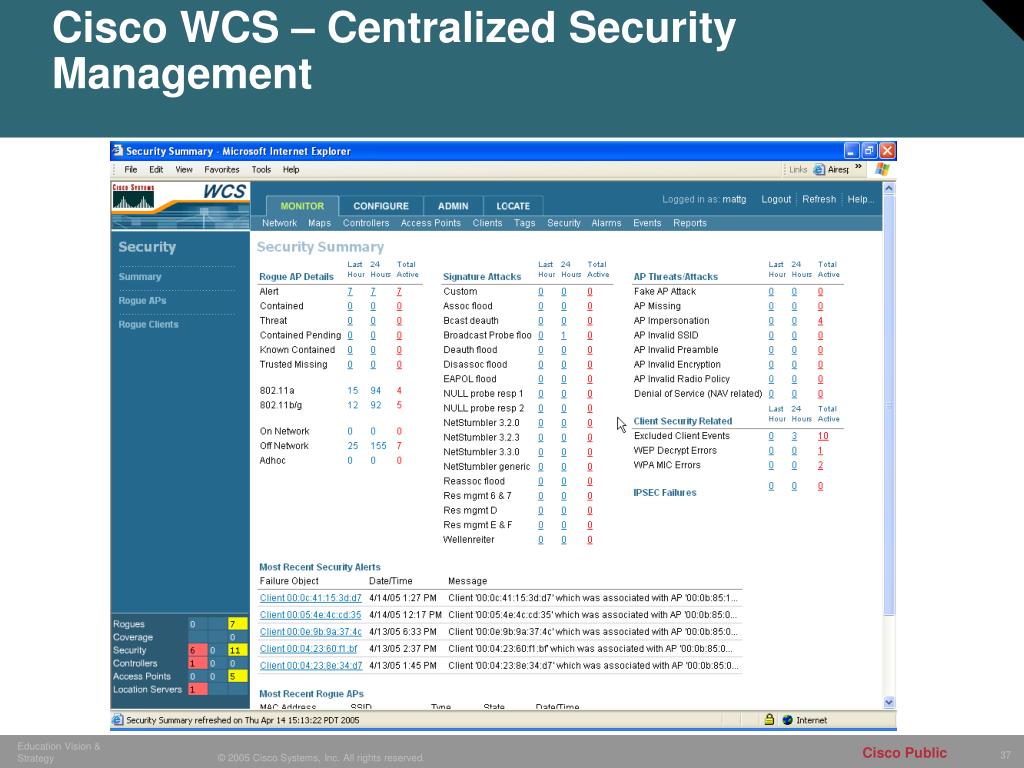Click the Cisco WCS logo banner
Image resolution: width=1024 pixels, height=768 pixels.
tap(180, 205)
